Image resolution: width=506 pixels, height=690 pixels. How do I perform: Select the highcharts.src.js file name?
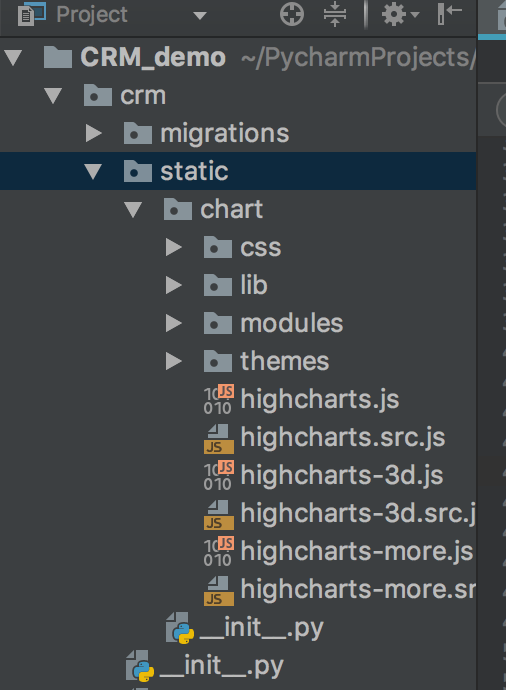(x=343, y=437)
